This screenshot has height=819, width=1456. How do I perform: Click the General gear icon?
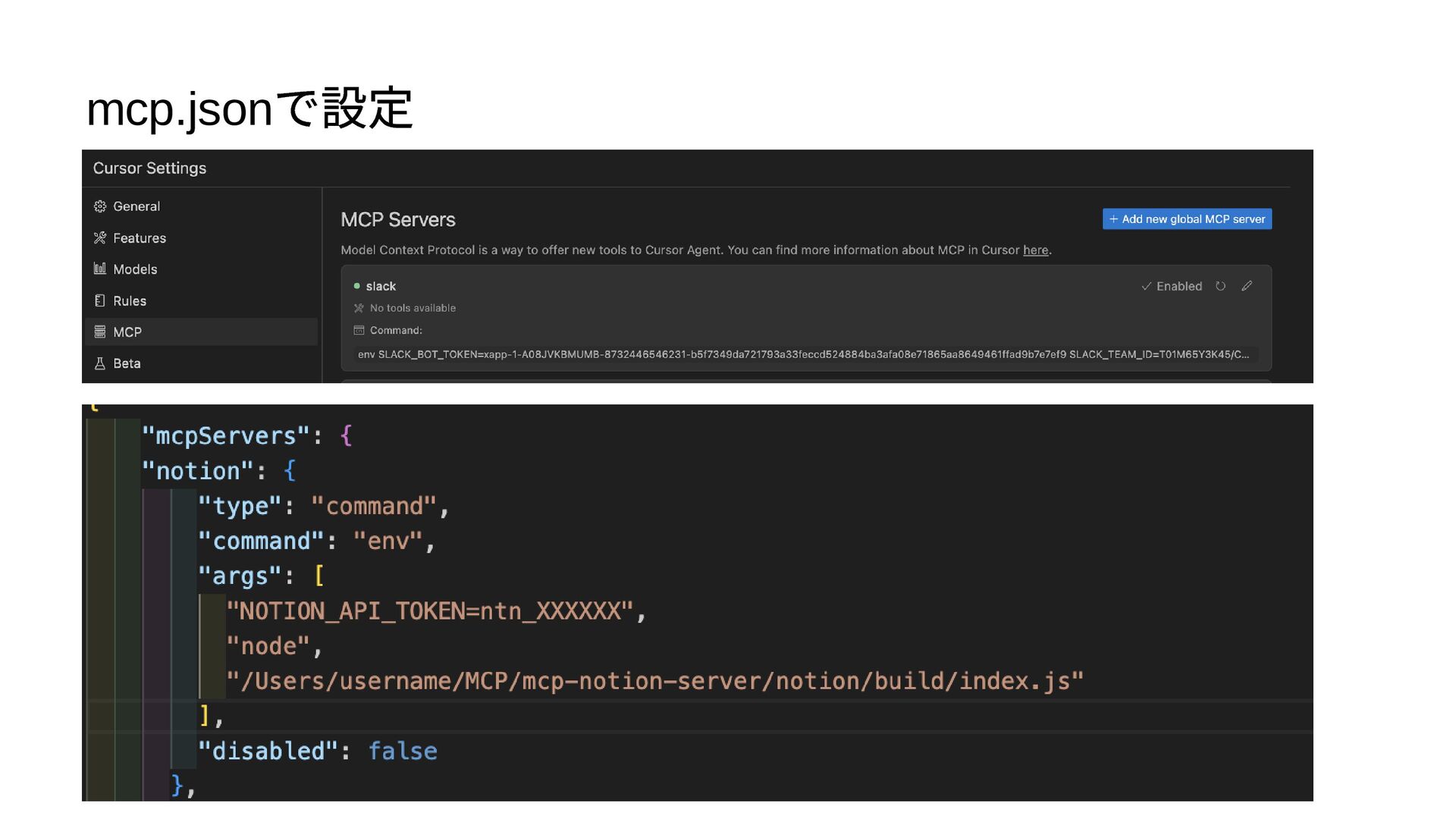[x=99, y=206]
